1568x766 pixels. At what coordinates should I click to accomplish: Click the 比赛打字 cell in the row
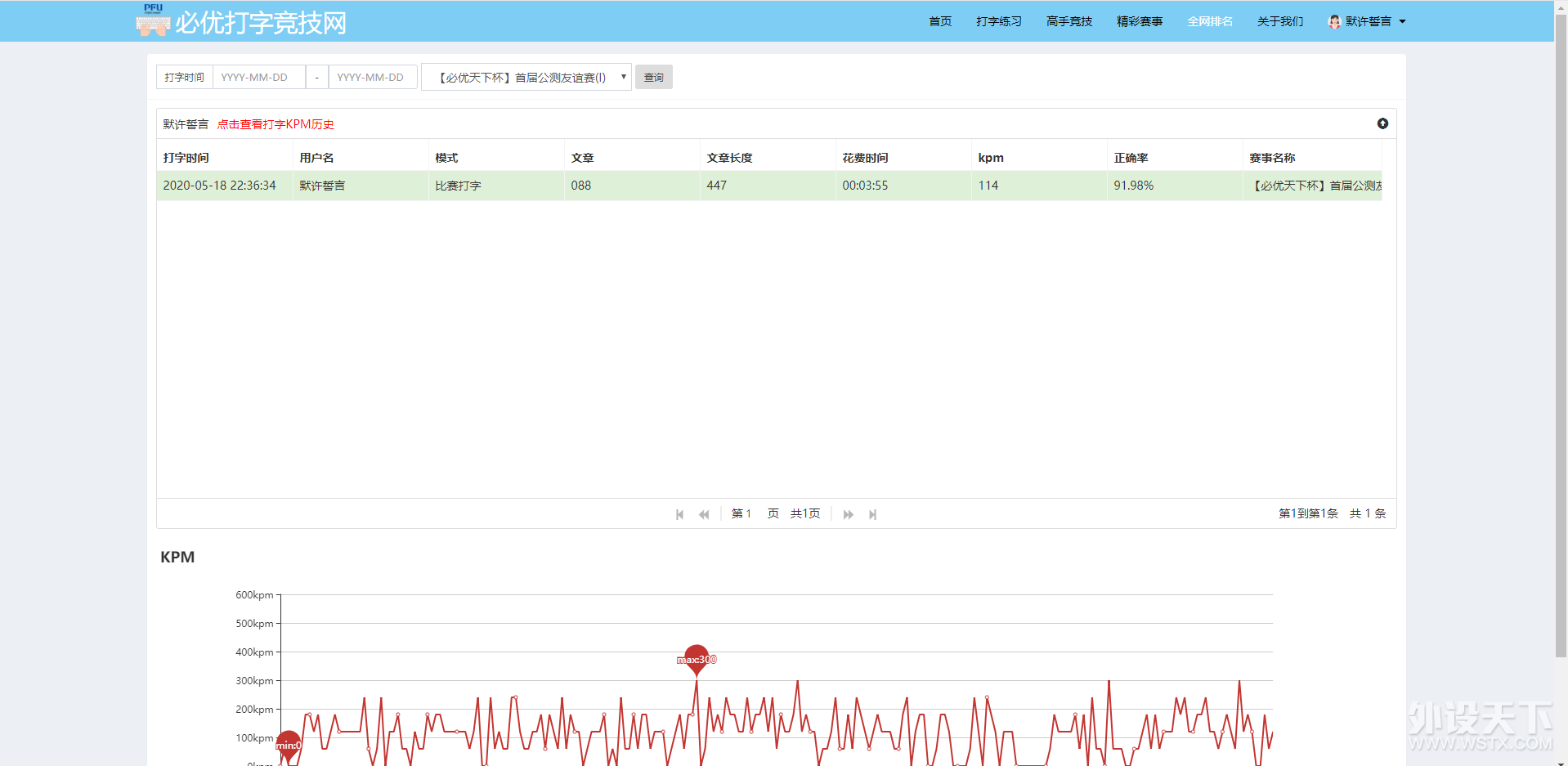coord(496,186)
